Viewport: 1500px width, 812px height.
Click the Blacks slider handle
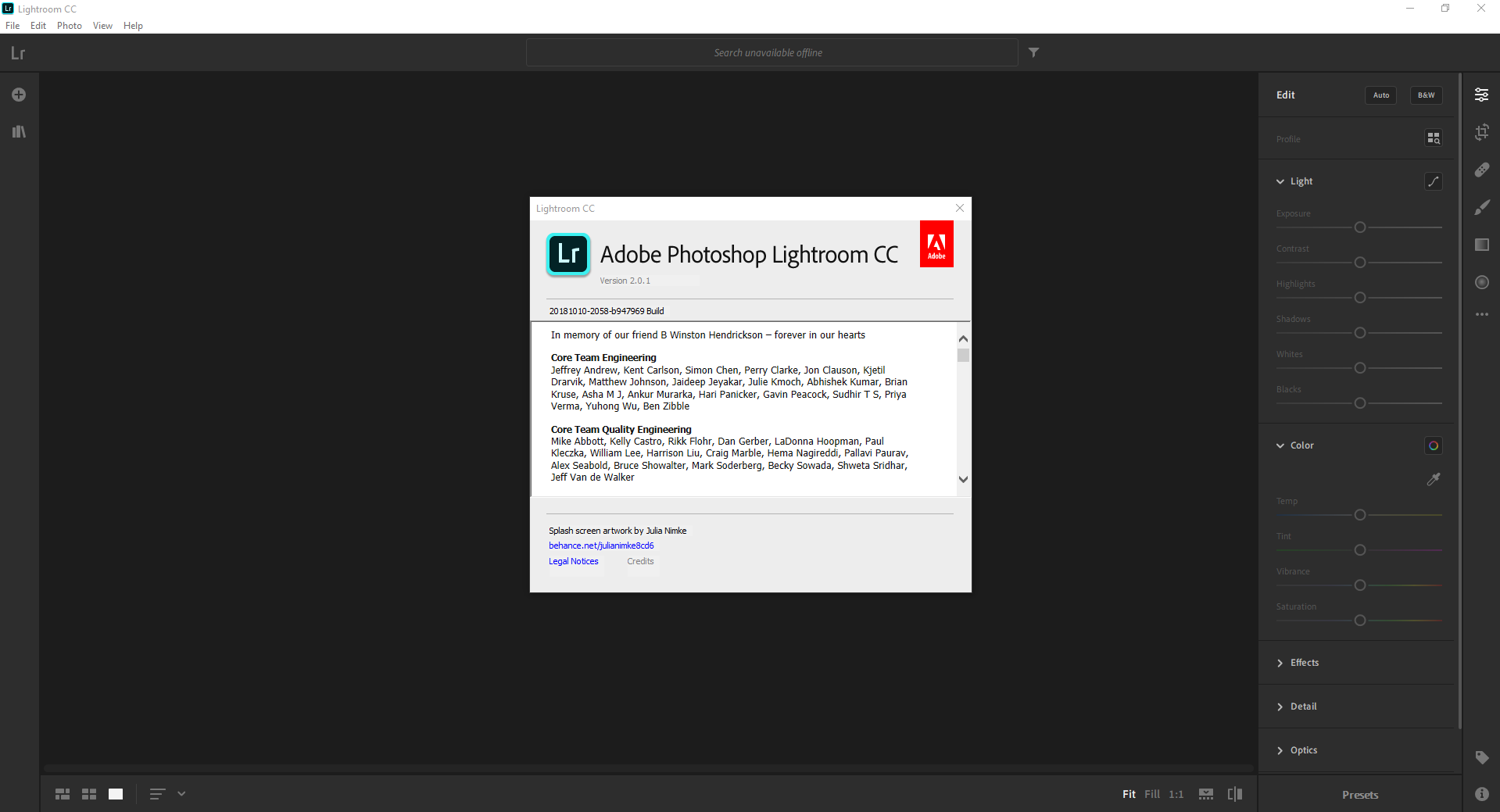[x=1360, y=403]
